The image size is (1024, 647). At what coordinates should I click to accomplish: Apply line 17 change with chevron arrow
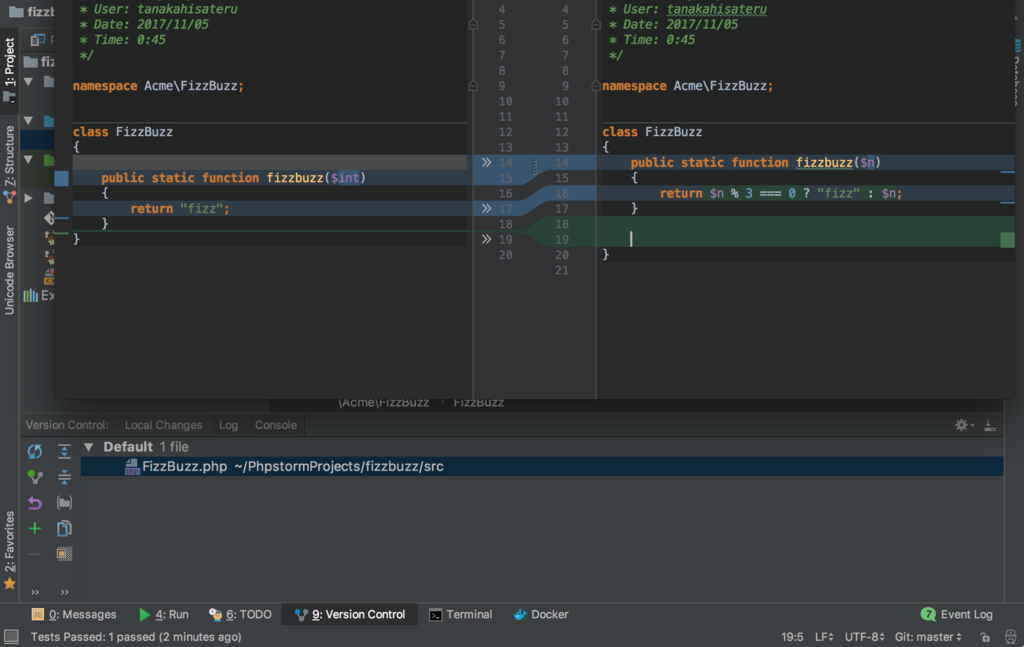coord(487,208)
